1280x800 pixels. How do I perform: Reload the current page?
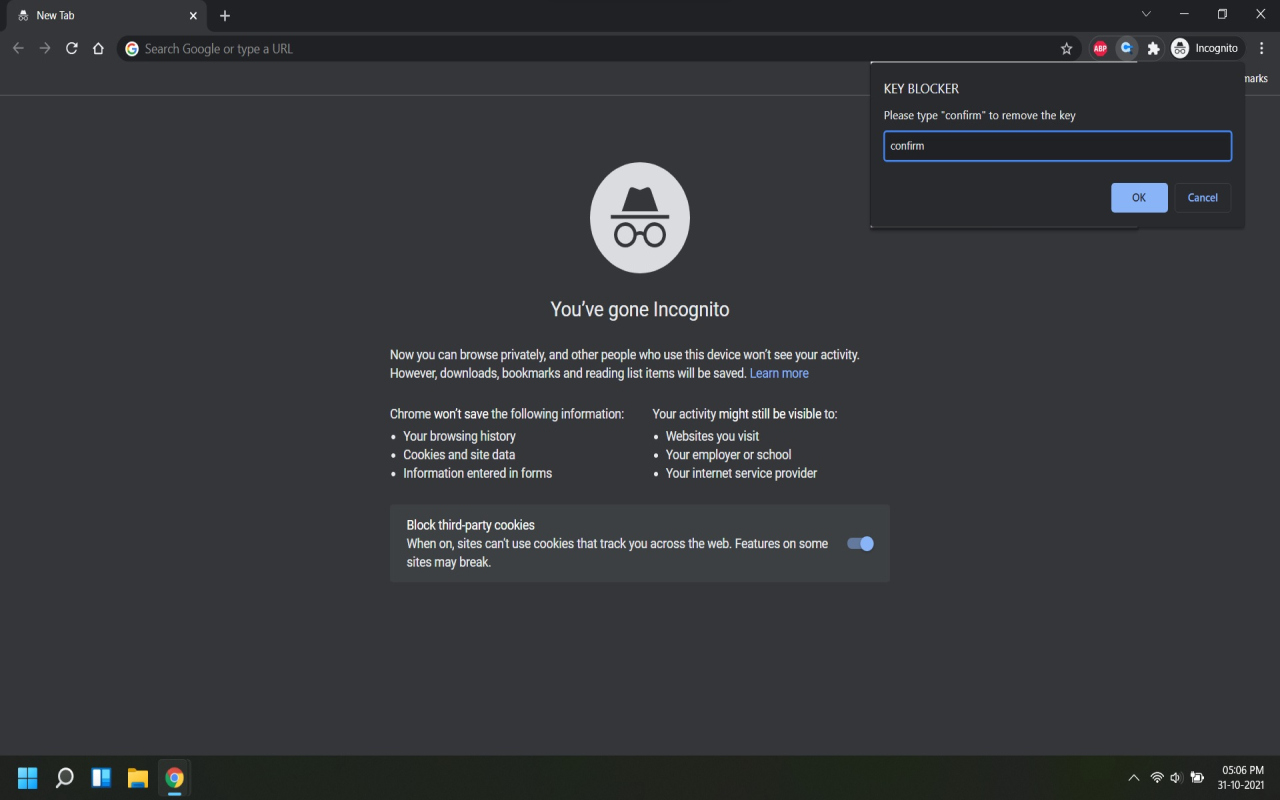pos(72,48)
